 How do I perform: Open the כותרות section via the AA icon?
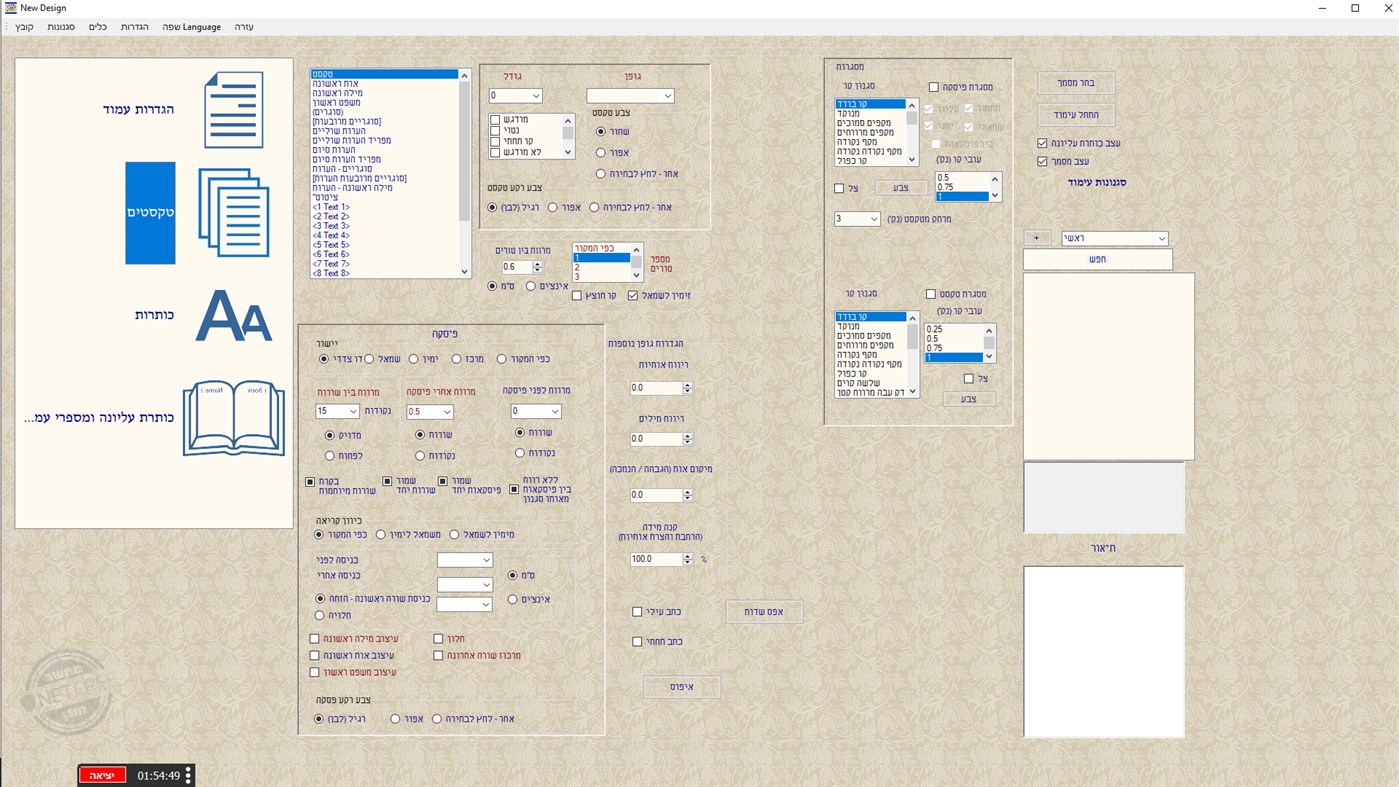point(235,316)
